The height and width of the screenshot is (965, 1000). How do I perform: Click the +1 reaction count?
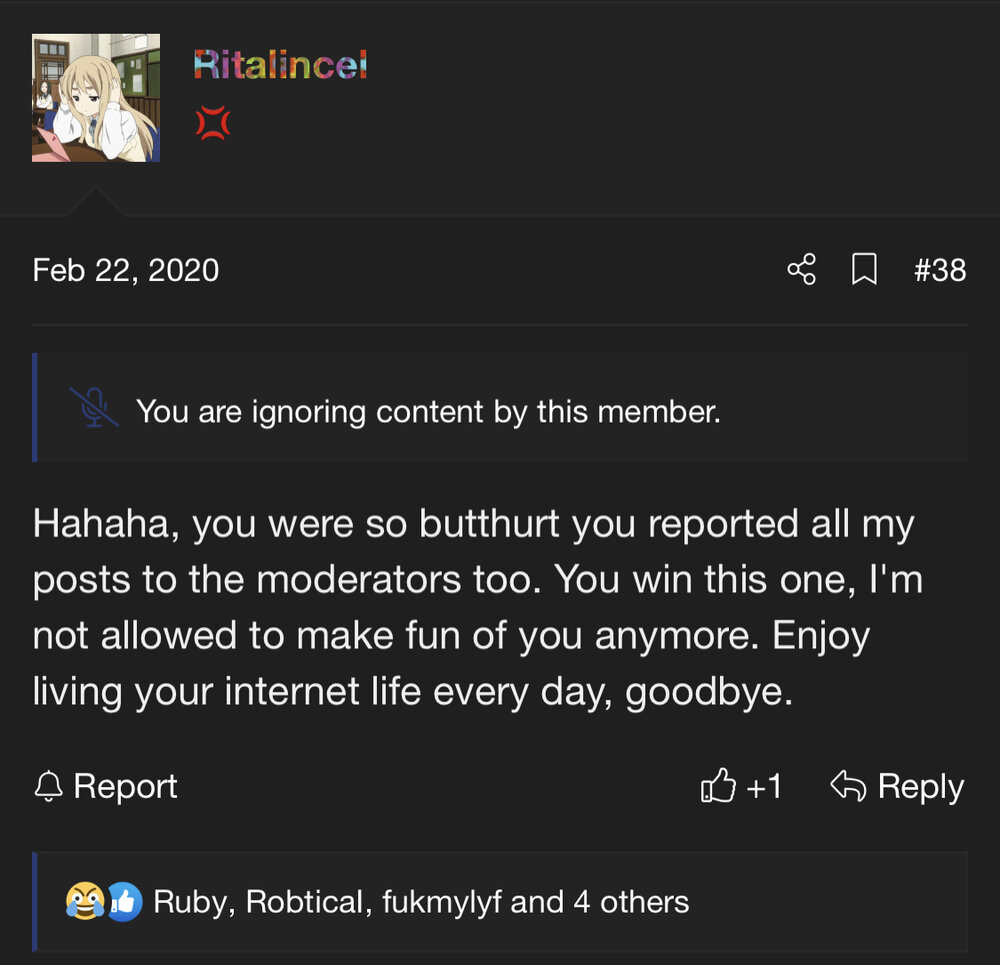(764, 787)
